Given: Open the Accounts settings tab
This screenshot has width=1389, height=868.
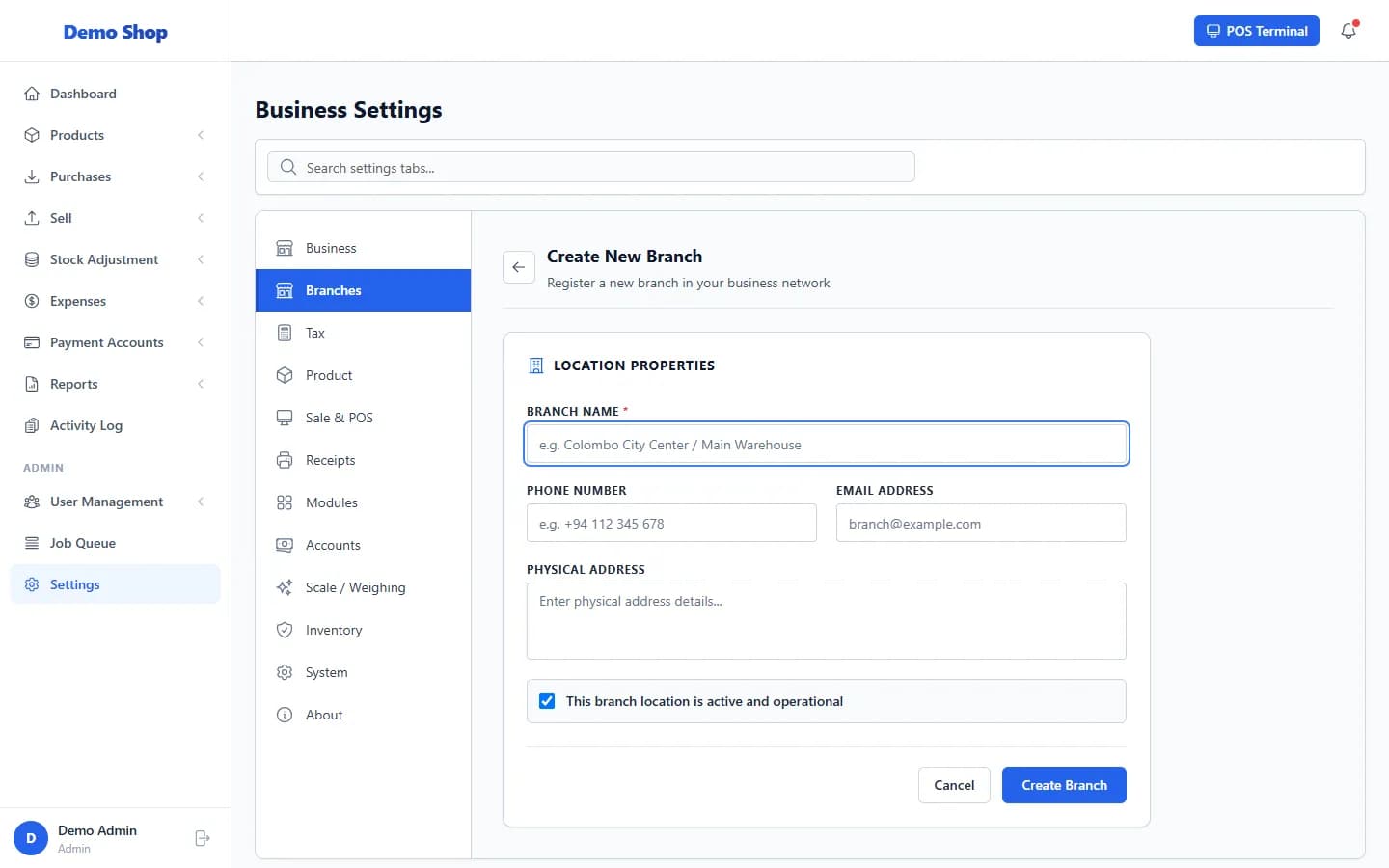Looking at the screenshot, I should [x=363, y=545].
